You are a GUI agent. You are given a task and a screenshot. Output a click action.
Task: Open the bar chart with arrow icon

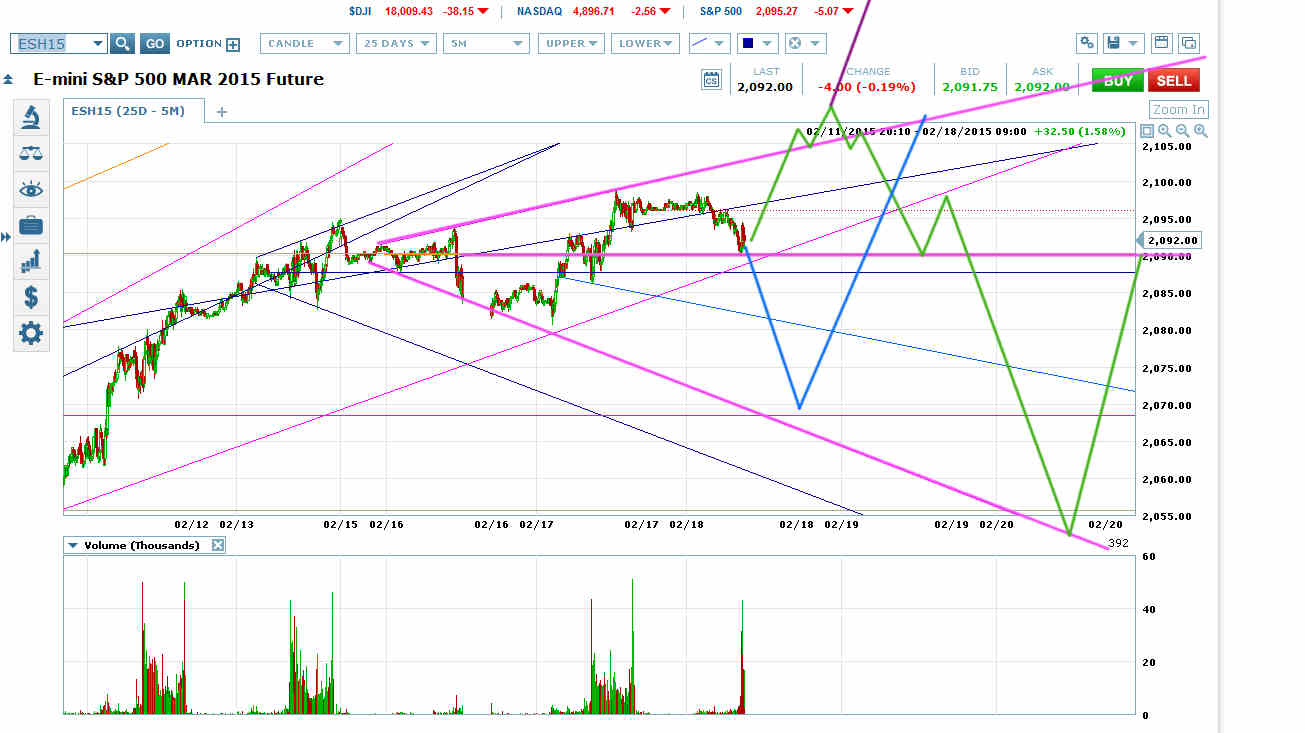tap(31, 261)
